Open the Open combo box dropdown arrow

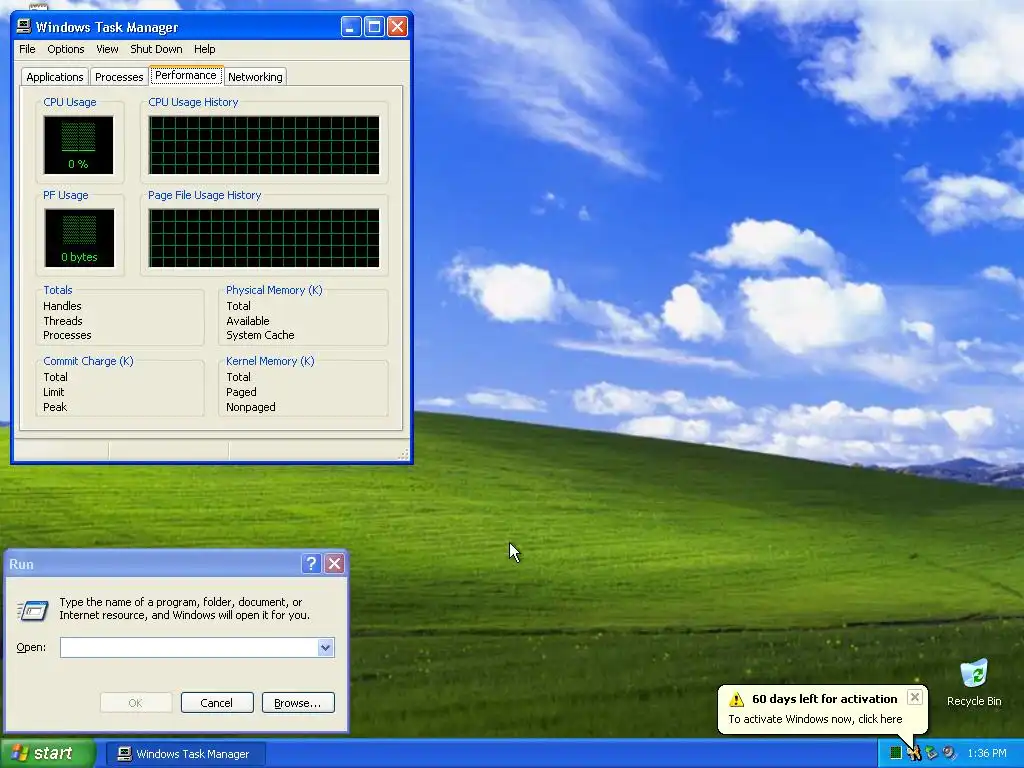tap(325, 647)
